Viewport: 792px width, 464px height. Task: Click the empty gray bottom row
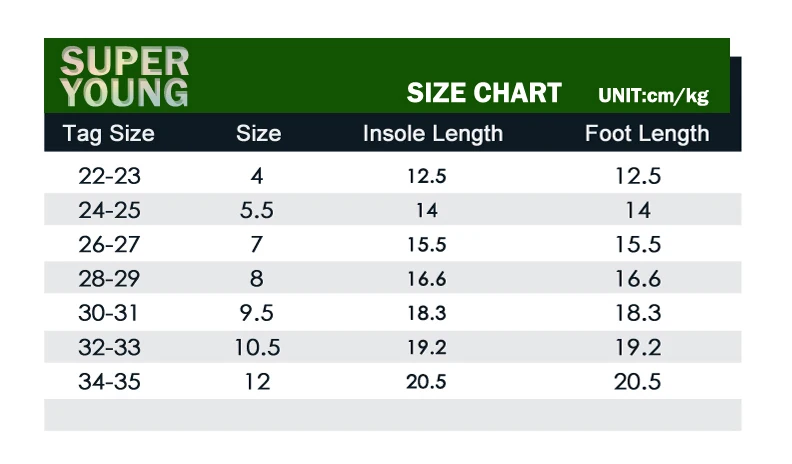392,415
